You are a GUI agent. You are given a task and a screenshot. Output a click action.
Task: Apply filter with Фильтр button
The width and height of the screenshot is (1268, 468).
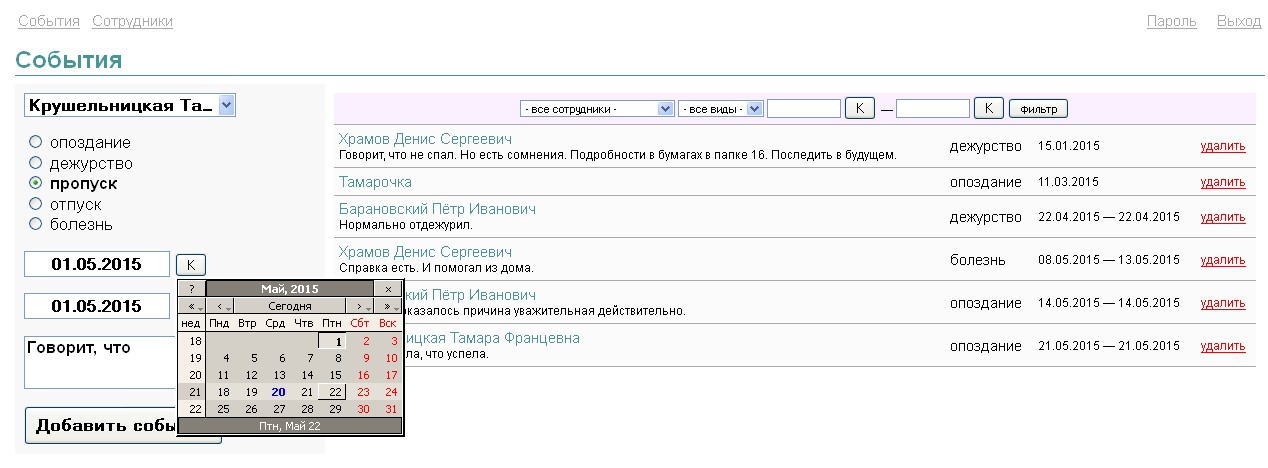click(x=1038, y=108)
